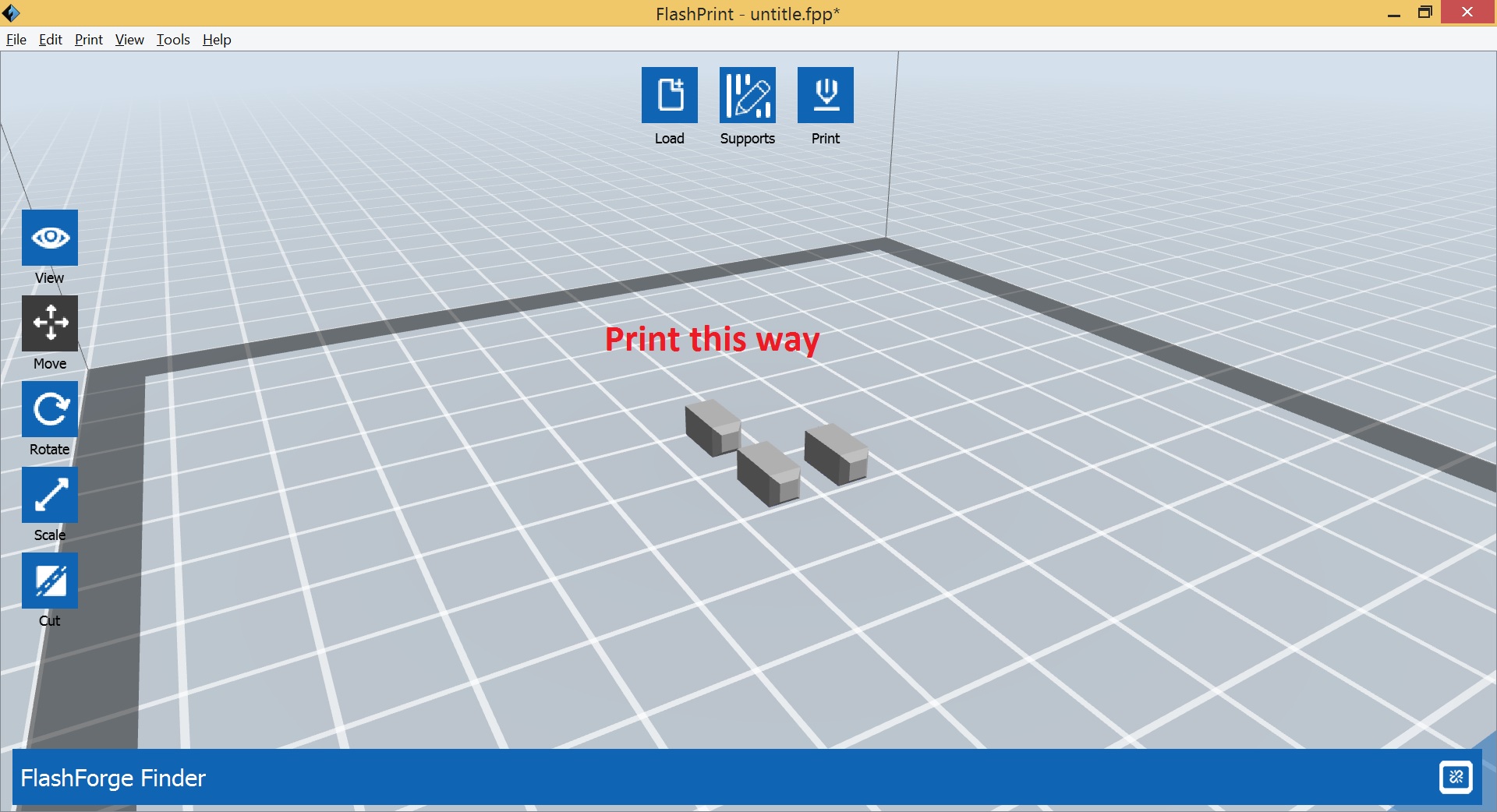Viewport: 1497px width, 812px height.
Task: Select the leftmost gray block model
Action: pos(713,428)
